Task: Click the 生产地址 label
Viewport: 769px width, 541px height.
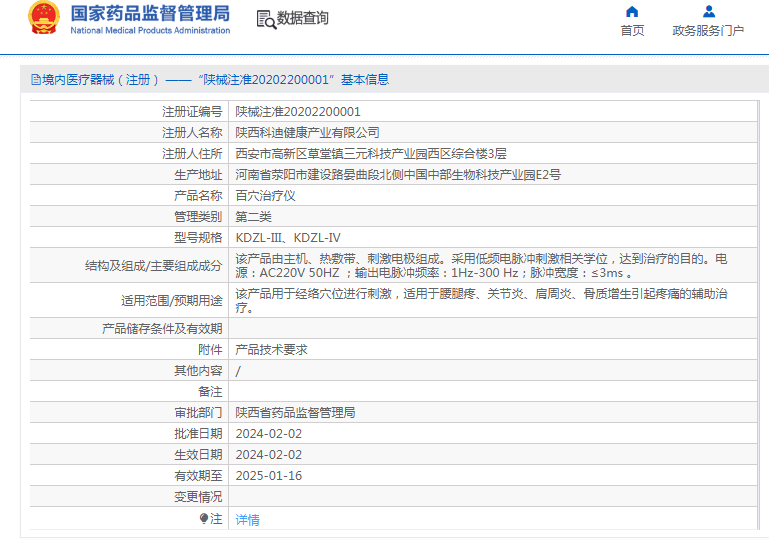Action: [x=198, y=175]
